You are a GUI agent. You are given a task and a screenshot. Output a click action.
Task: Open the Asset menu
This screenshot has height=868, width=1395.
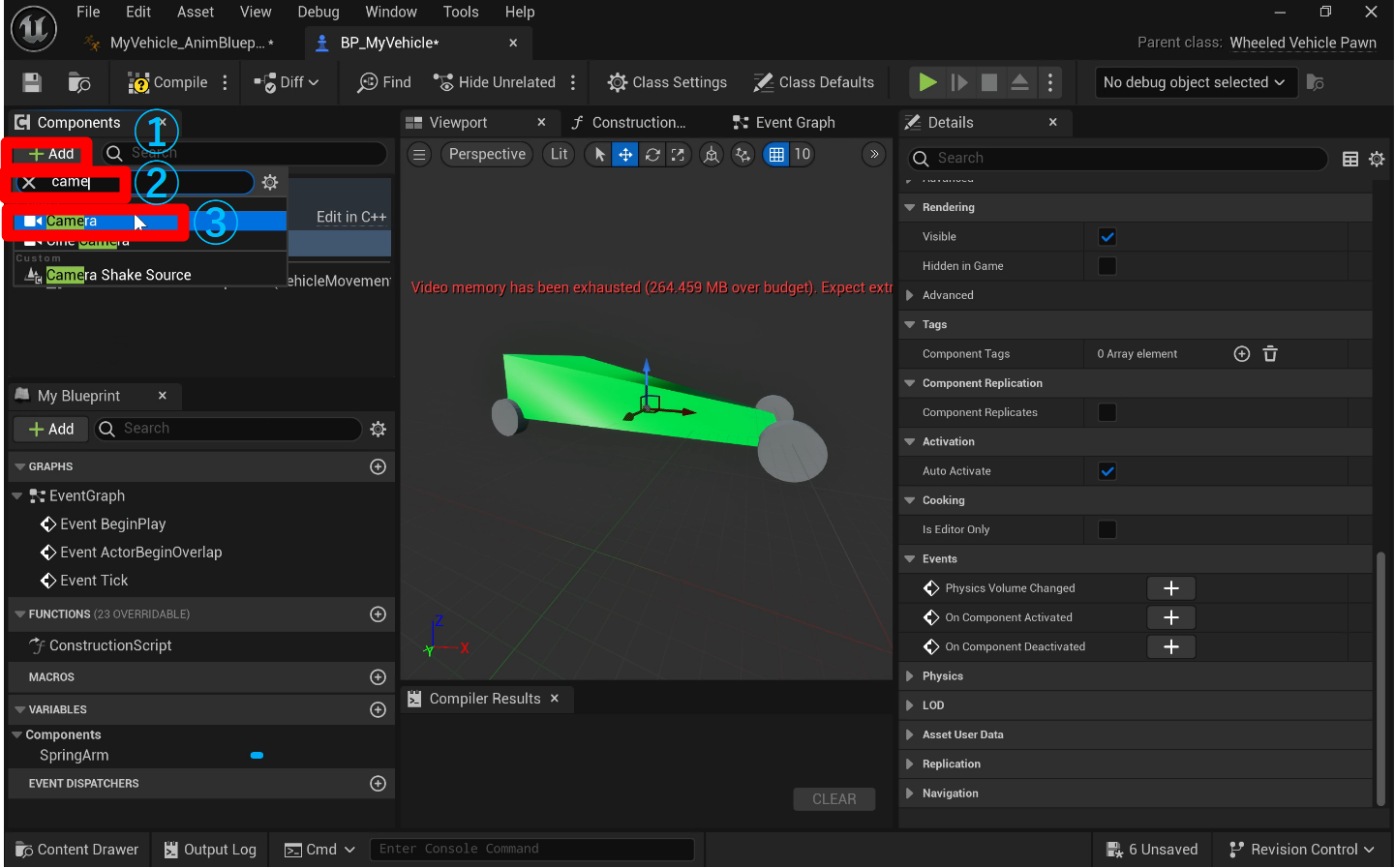[196, 12]
